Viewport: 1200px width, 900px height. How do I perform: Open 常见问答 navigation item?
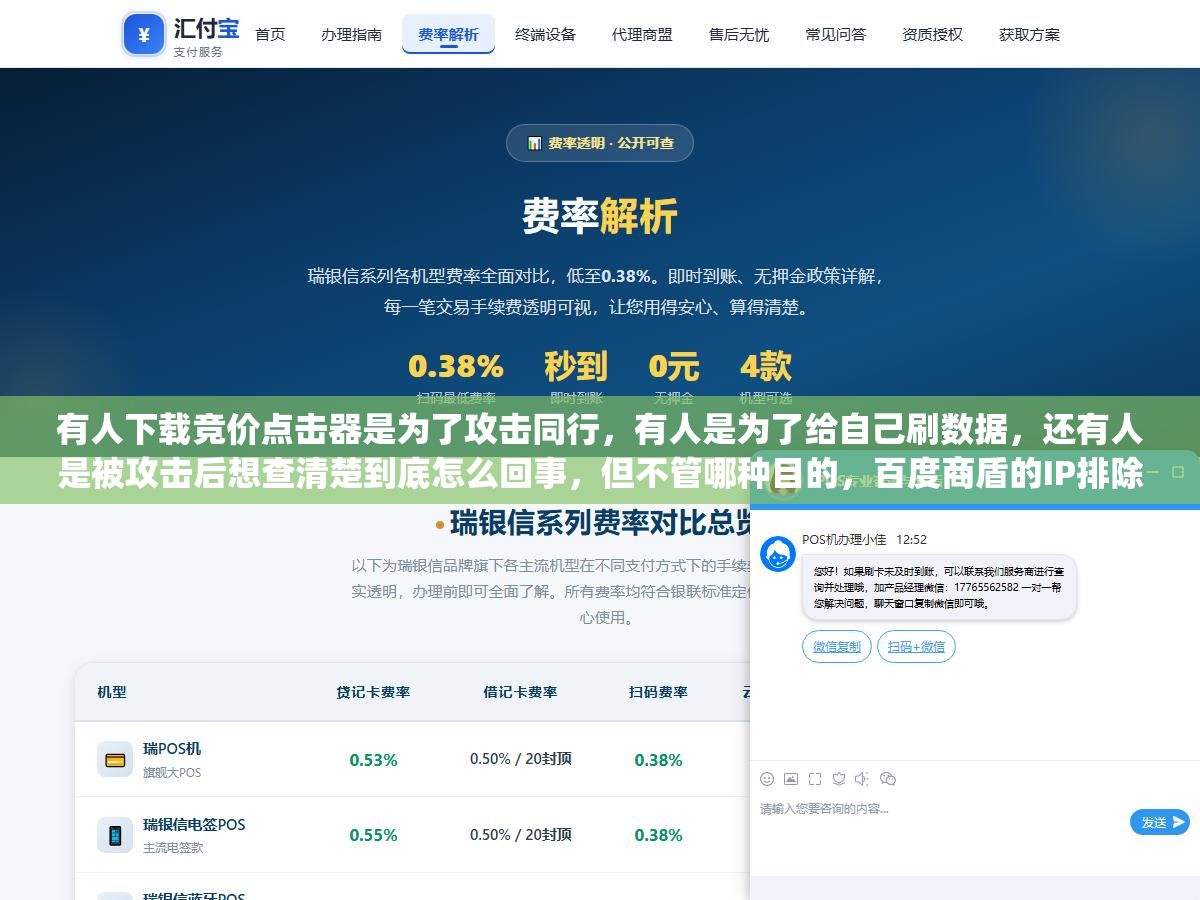tap(836, 34)
